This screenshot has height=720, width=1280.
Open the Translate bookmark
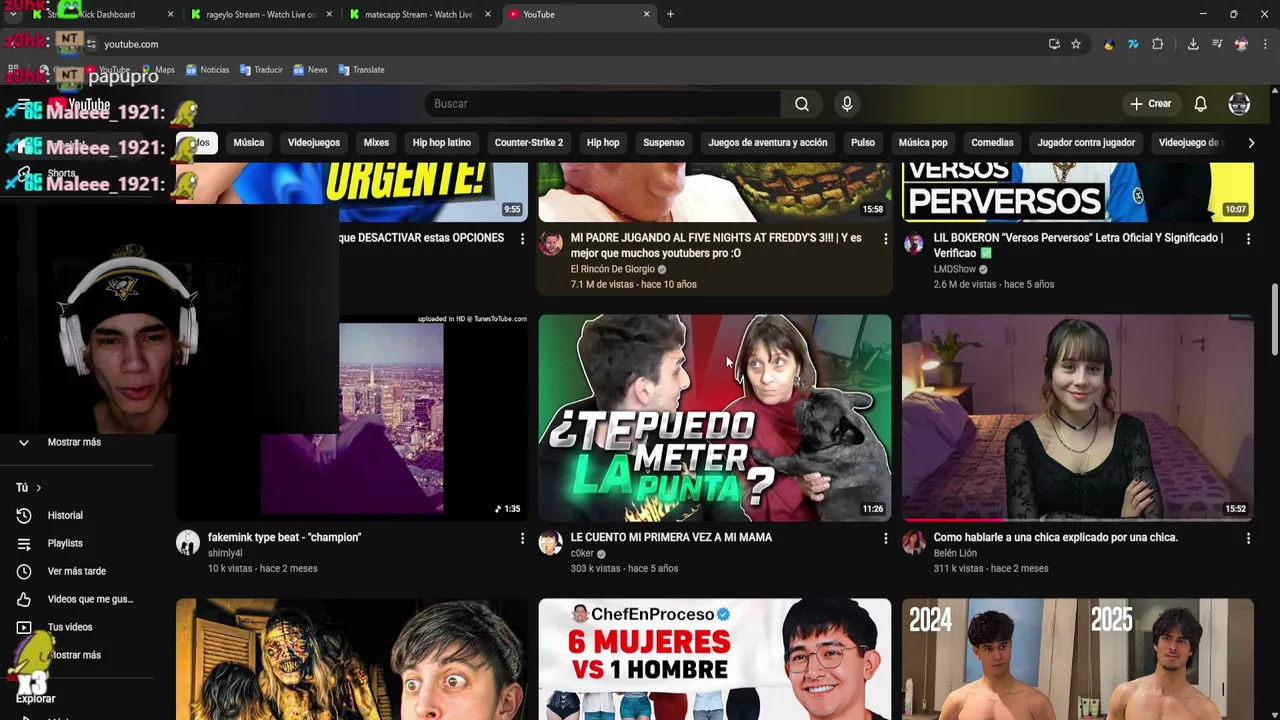pyautogui.click(x=361, y=70)
